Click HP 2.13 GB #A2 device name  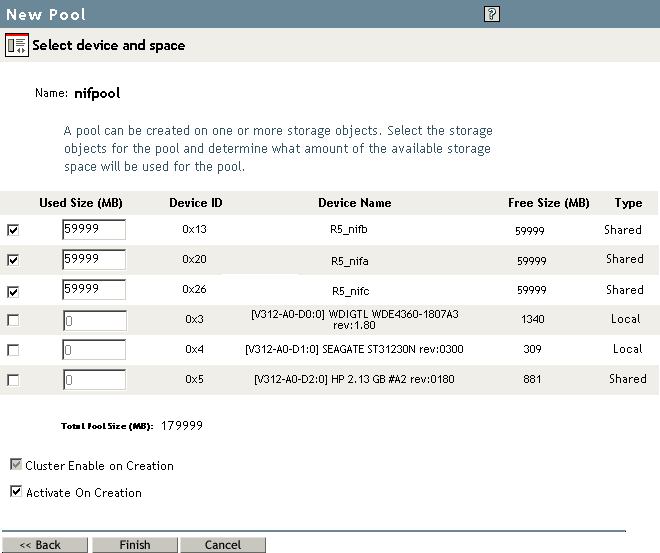[x=354, y=379]
